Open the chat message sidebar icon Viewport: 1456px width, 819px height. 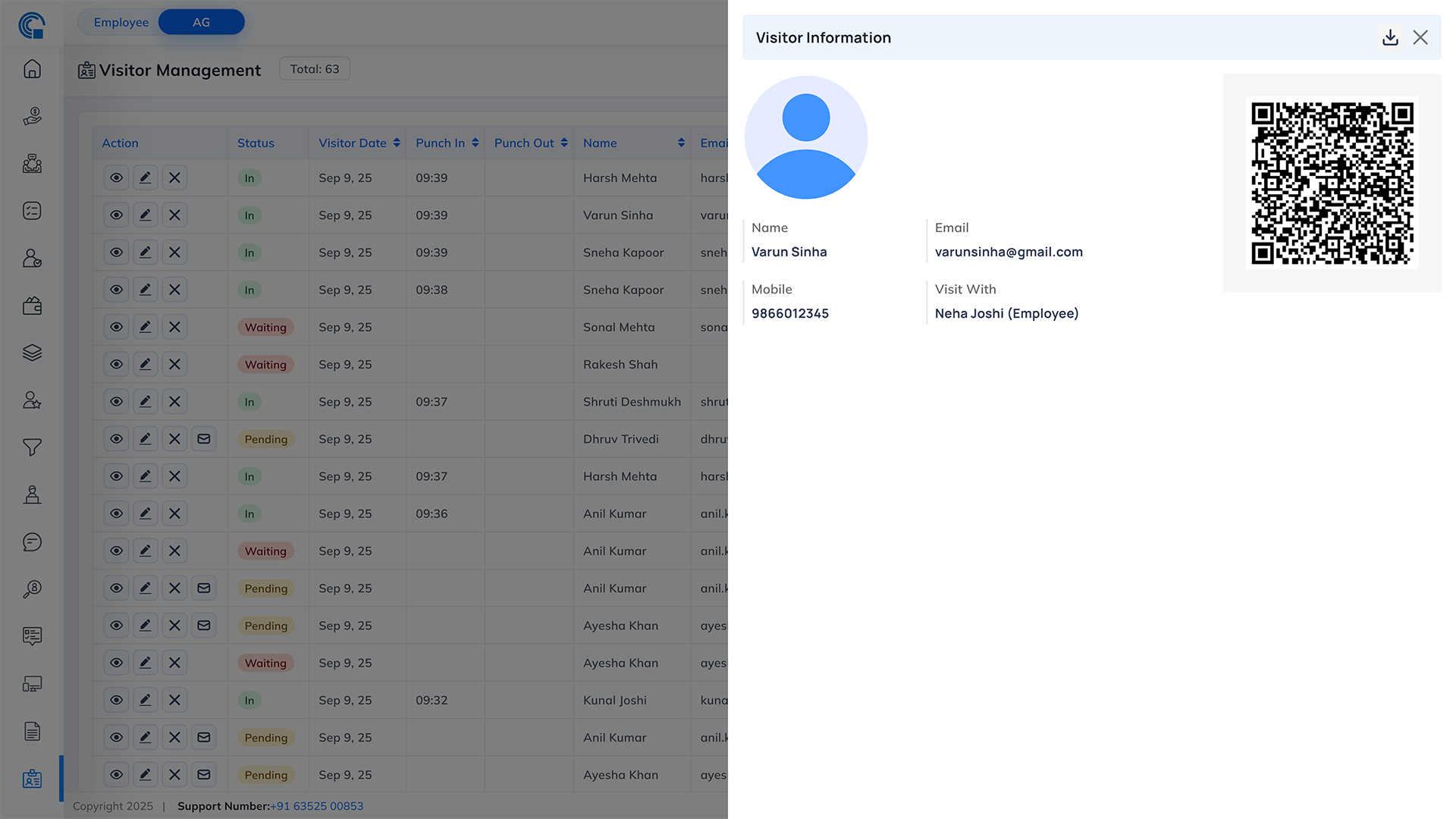[x=32, y=541]
